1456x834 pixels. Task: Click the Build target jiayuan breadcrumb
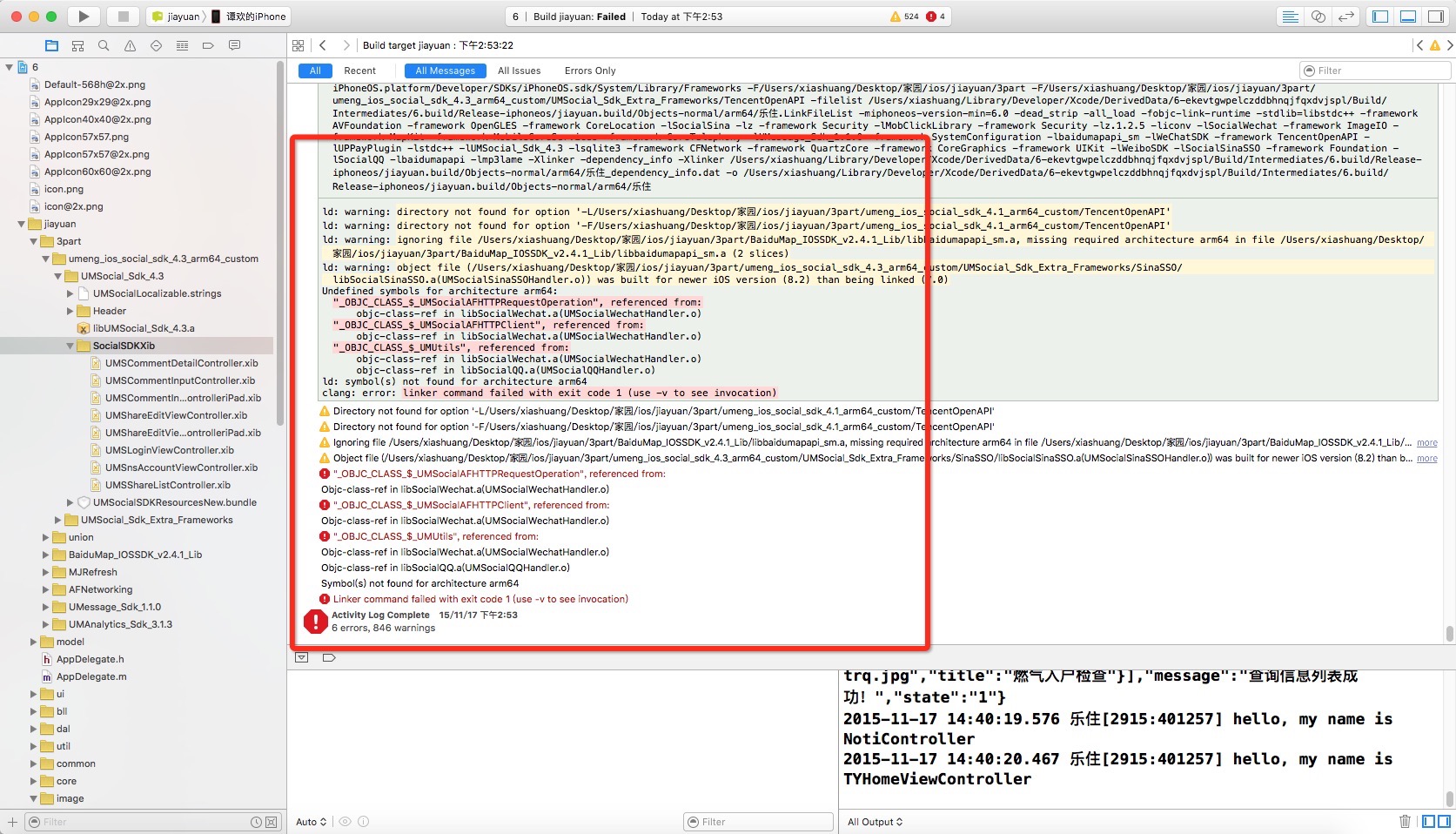438,45
